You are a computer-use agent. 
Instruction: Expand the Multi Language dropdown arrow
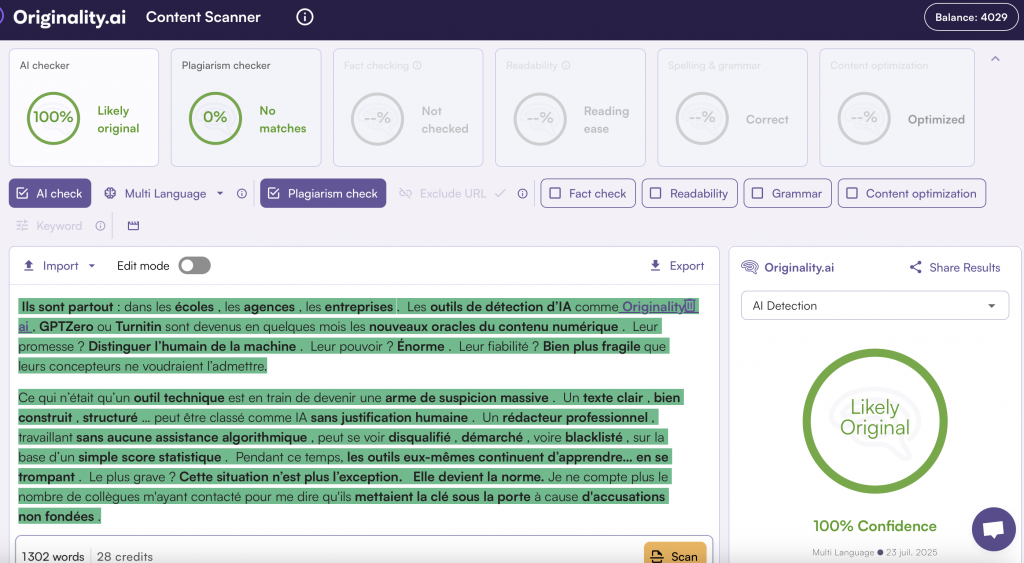point(220,193)
